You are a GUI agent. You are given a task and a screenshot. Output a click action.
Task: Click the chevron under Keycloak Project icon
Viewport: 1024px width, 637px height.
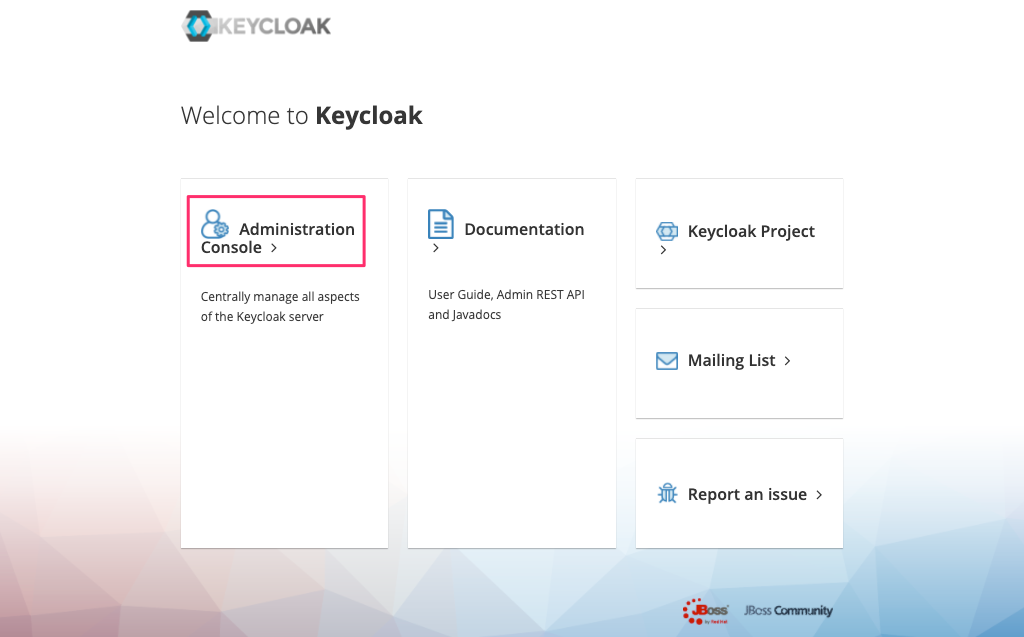664,250
